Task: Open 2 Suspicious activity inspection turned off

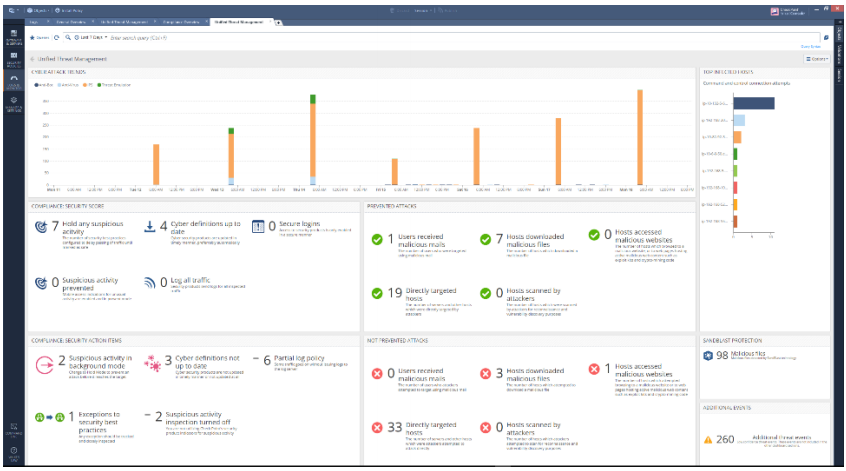Action: pos(191,422)
